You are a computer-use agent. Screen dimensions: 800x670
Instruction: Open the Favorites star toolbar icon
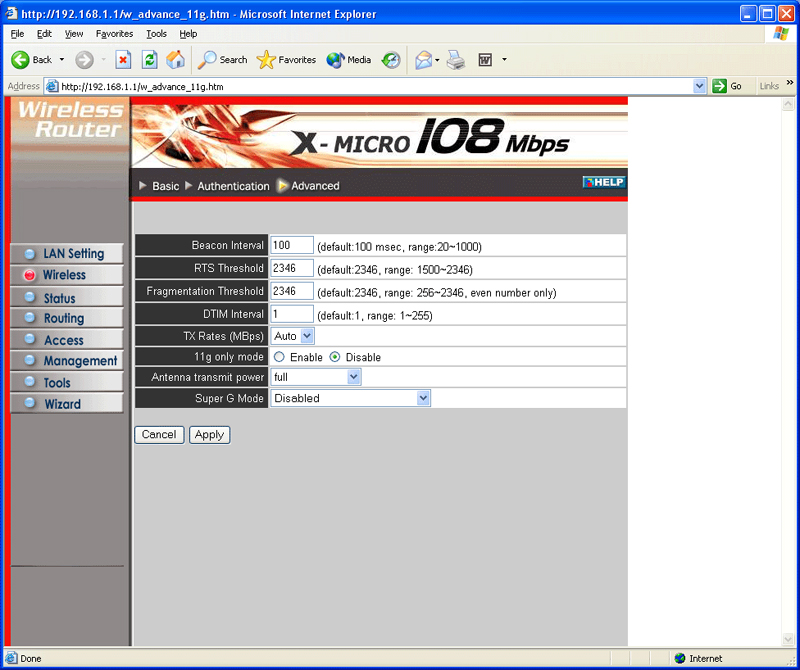[266, 60]
